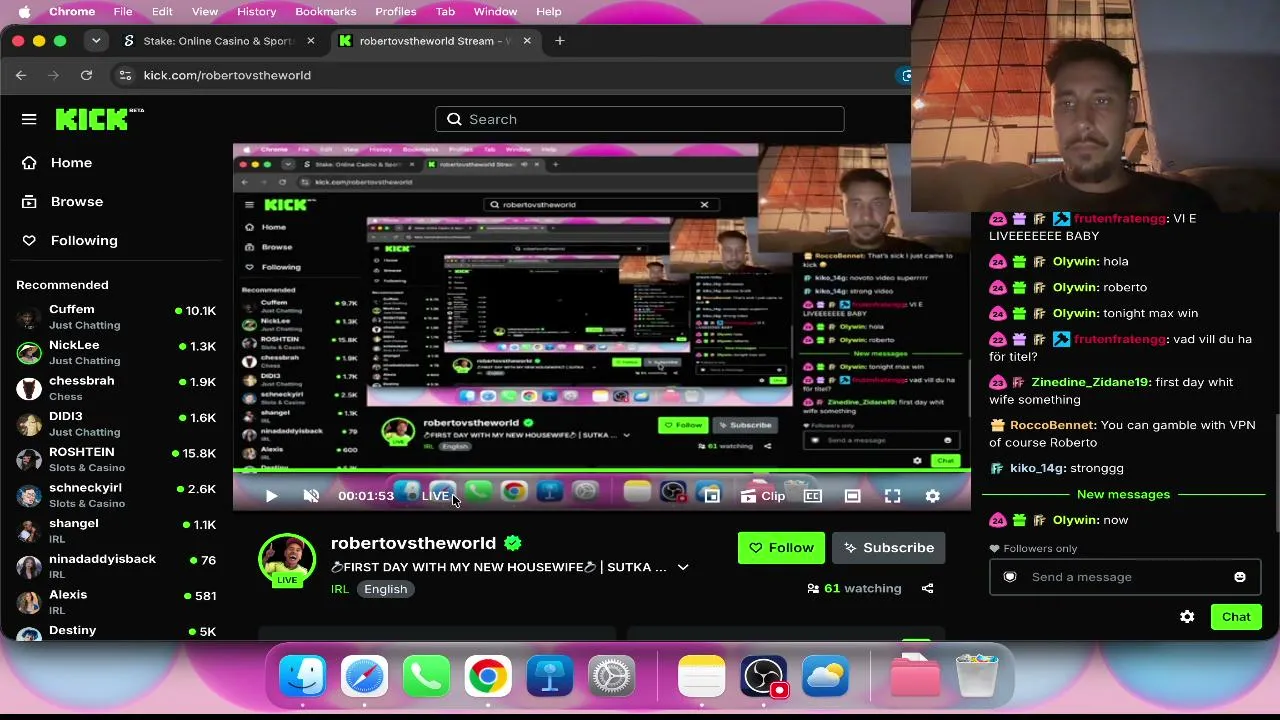Click in the Send a message field

(1125, 577)
